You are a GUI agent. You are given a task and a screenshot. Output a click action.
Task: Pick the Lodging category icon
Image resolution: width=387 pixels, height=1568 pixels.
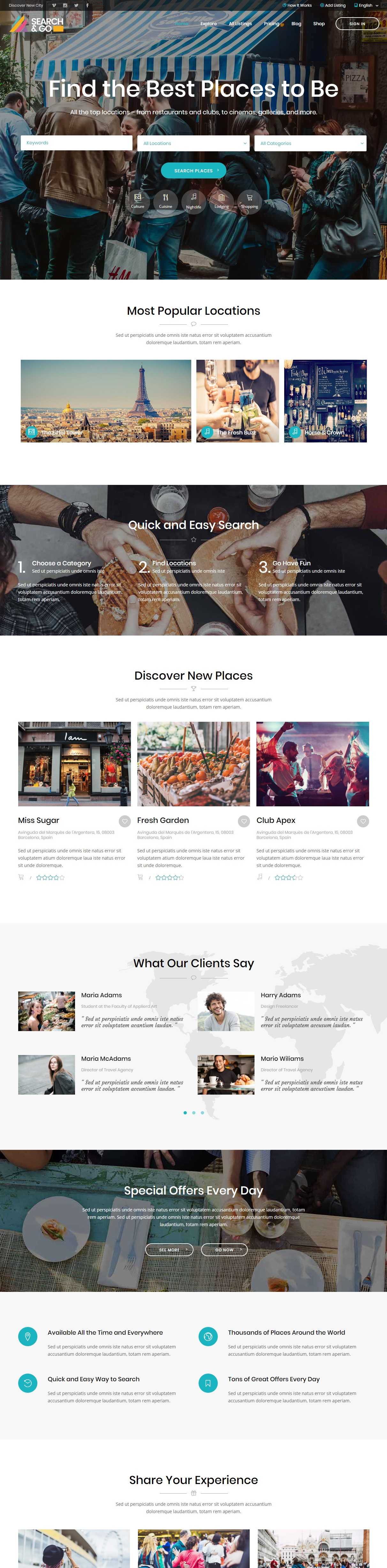222,200
